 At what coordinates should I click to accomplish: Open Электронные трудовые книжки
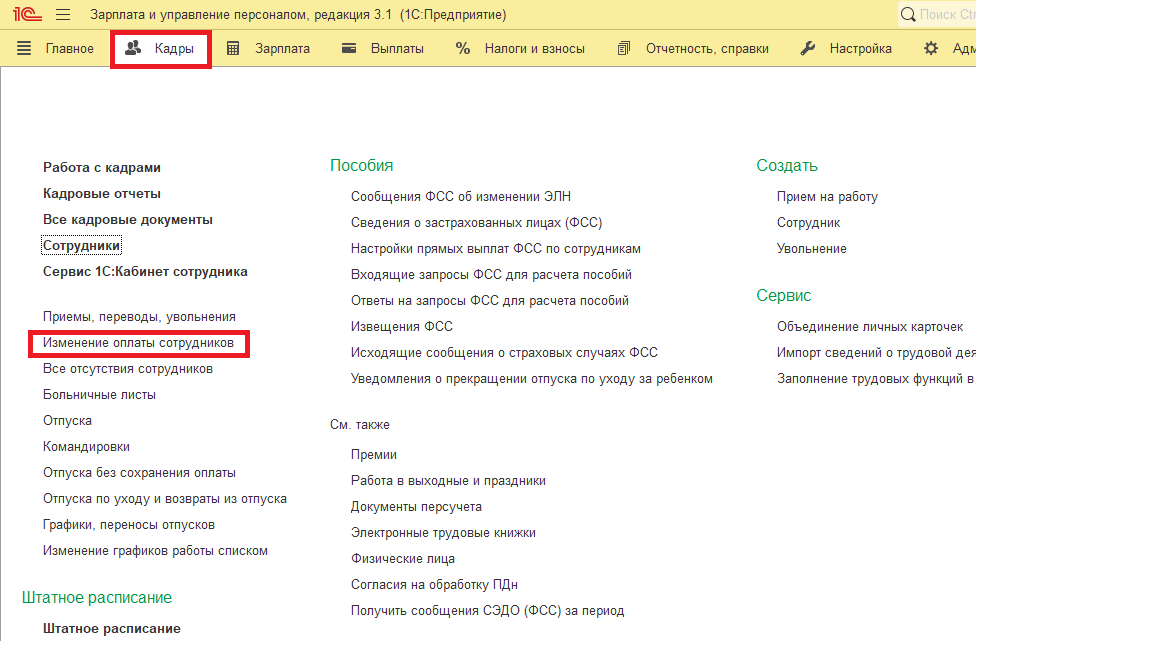[x=443, y=533]
